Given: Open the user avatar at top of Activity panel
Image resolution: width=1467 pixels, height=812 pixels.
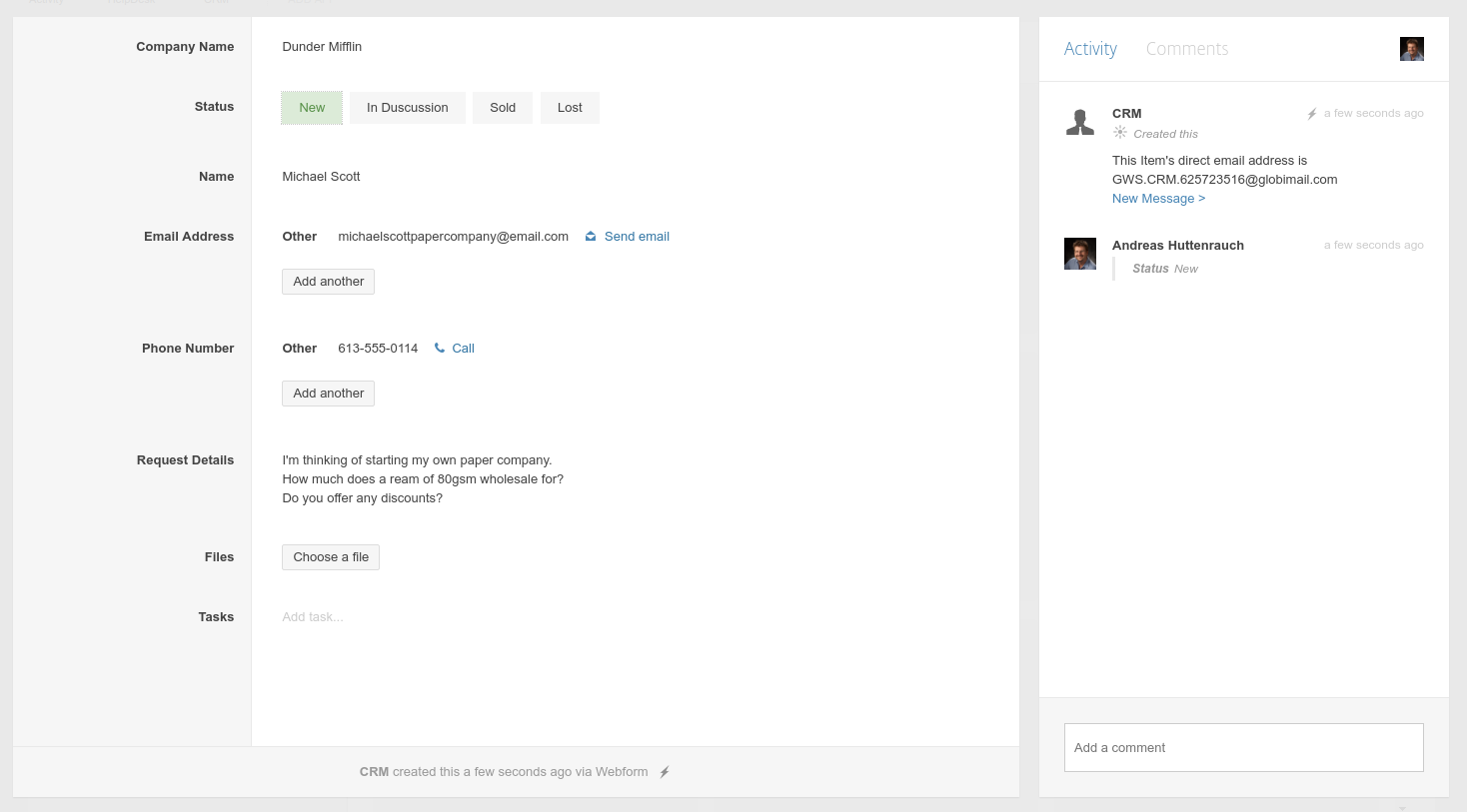Looking at the screenshot, I should pos(1412,49).
